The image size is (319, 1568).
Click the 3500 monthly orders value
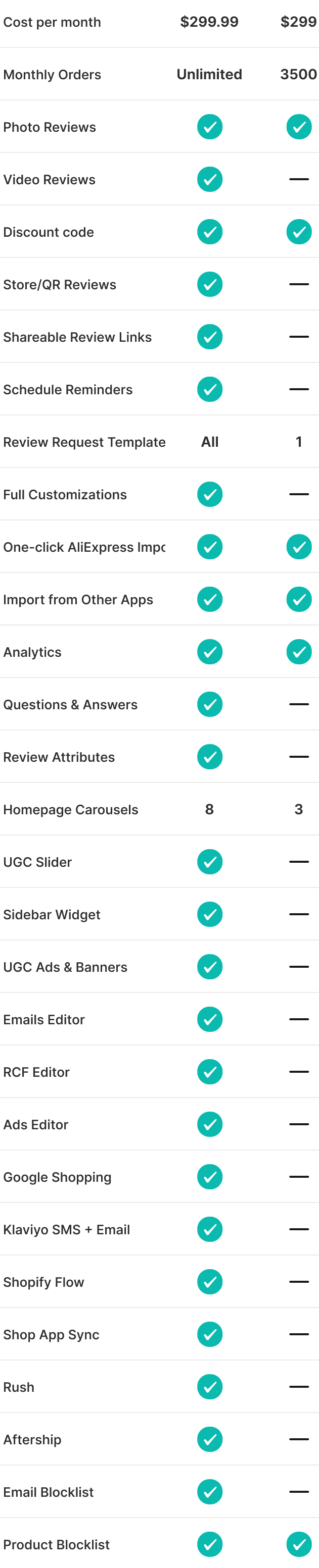pos(298,75)
